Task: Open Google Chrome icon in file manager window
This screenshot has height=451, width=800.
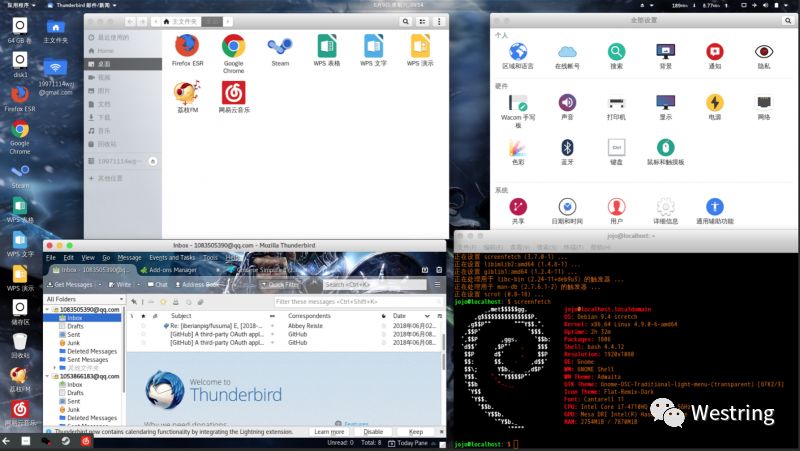Action: [x=233, y=53]
